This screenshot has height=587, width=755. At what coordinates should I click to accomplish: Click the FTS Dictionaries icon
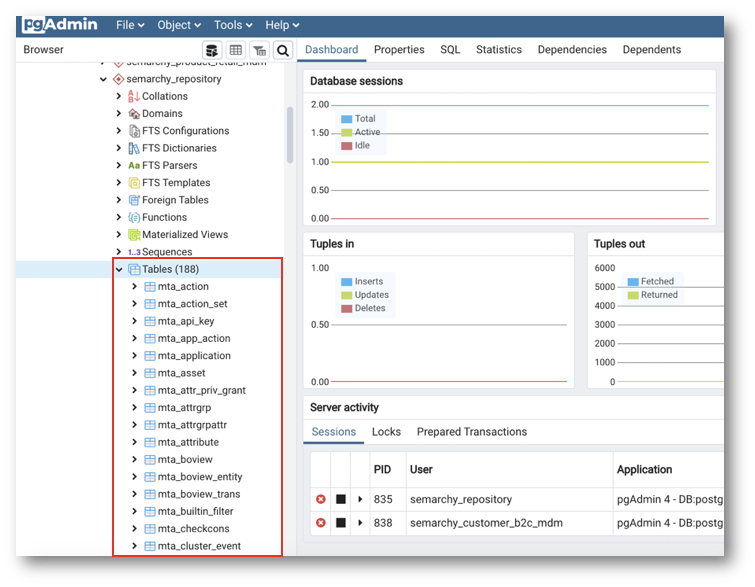pos(134,148)
